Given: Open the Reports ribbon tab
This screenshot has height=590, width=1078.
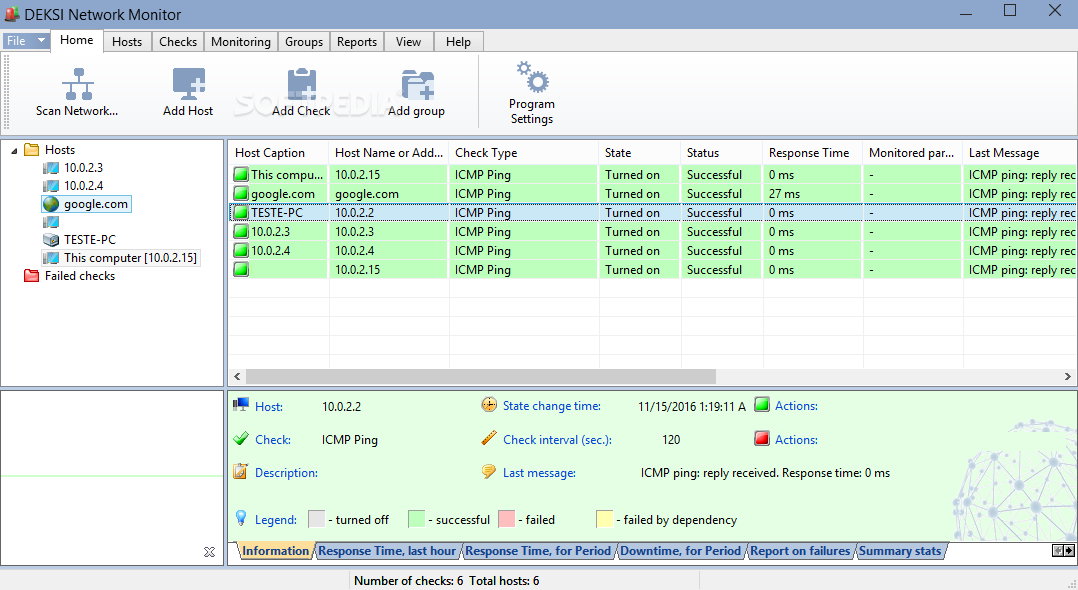Looking at the screenshot, I should [x=357, y=42].
